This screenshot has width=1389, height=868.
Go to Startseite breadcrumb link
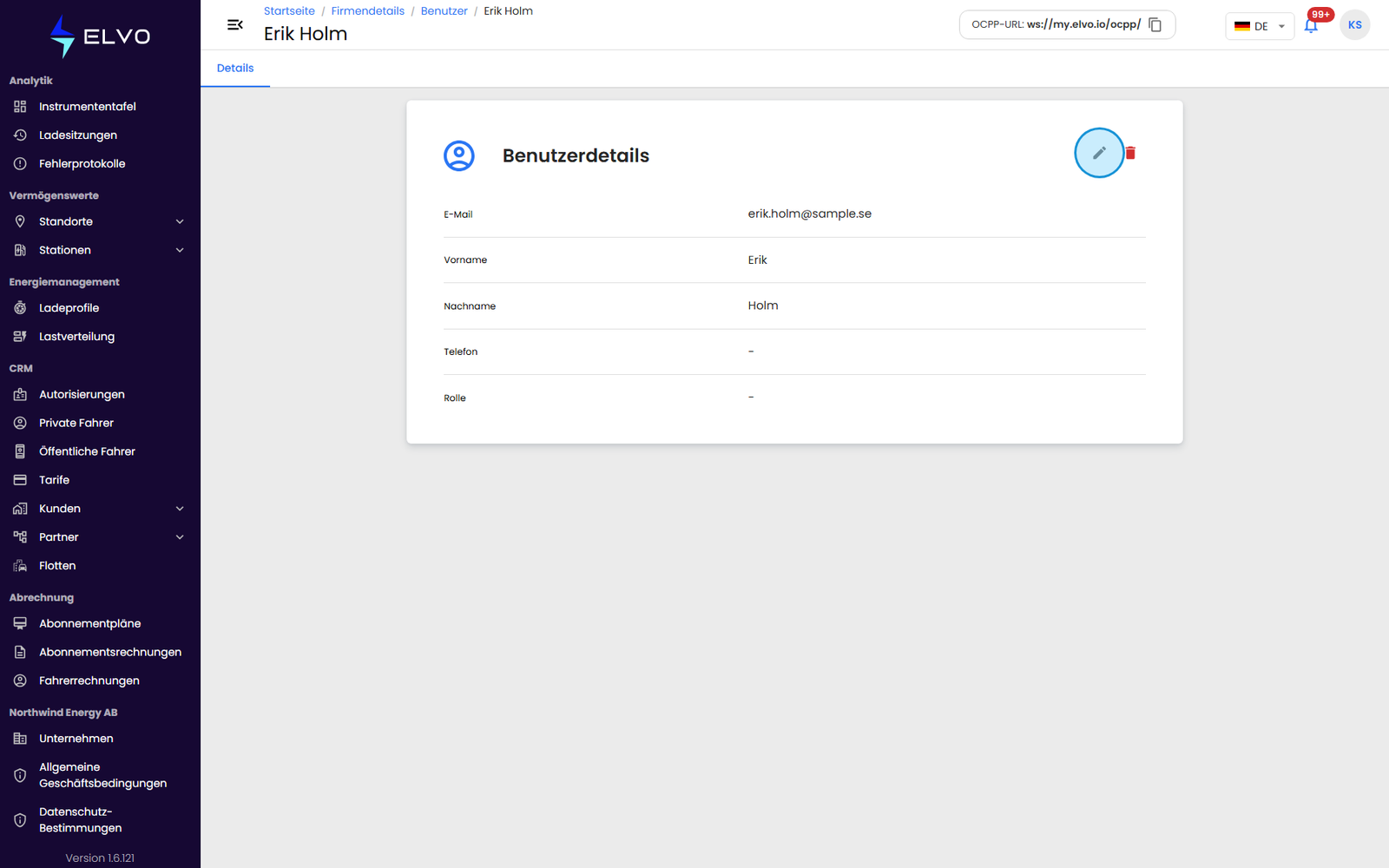[x=289, y=11]
